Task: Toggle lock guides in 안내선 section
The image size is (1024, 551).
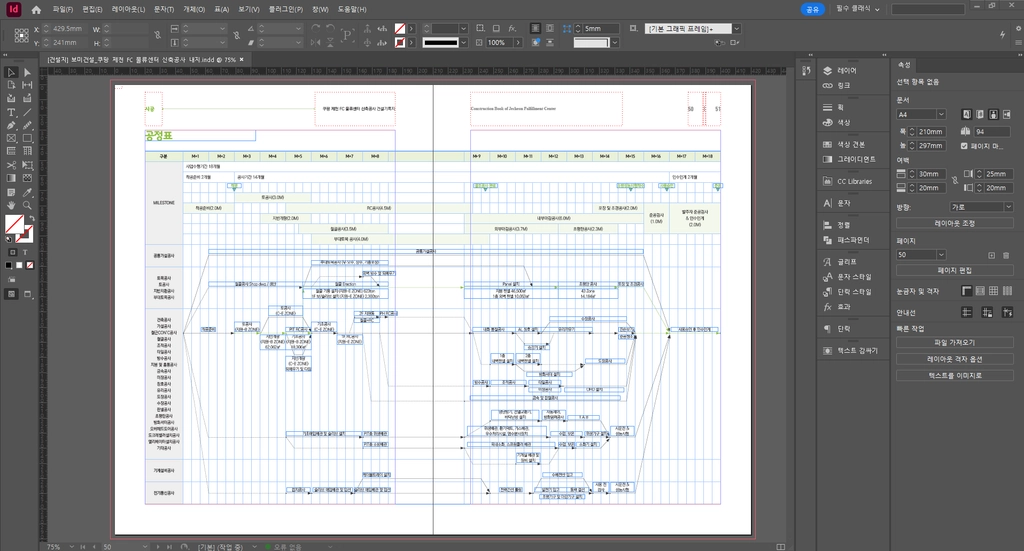Action: (987, 313)
